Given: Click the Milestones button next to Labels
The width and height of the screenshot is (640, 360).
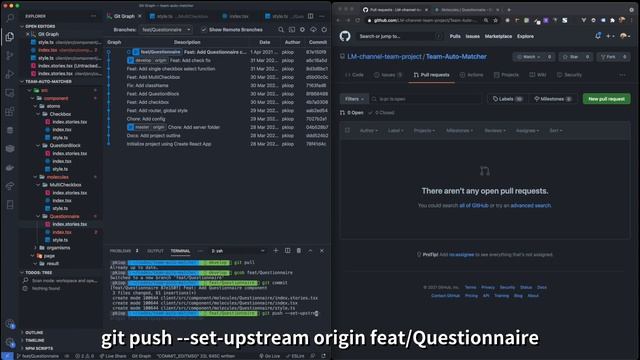Looking at the screenshot, I should pyautogui.click(x=552, y=99).
